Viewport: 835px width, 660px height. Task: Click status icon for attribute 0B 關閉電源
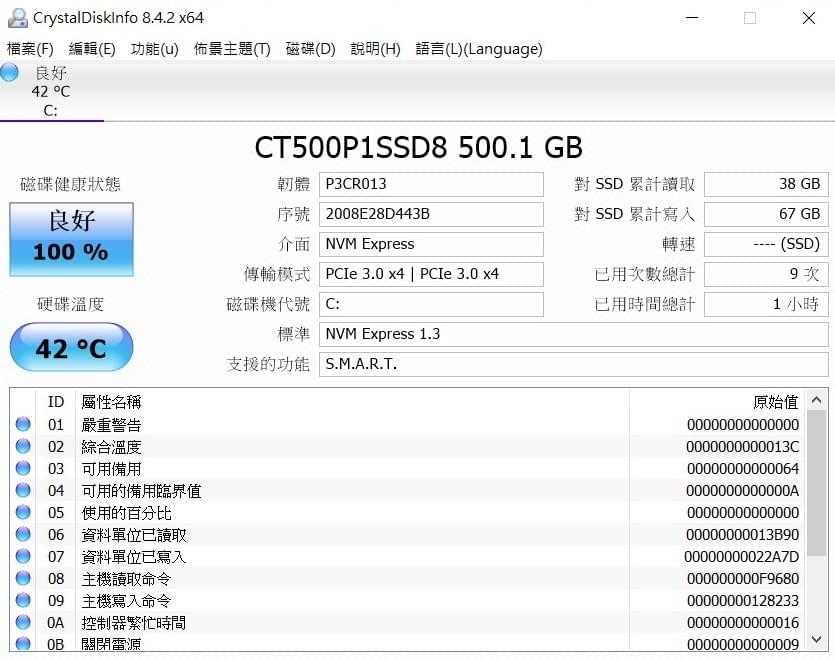(x=23, y=643)
